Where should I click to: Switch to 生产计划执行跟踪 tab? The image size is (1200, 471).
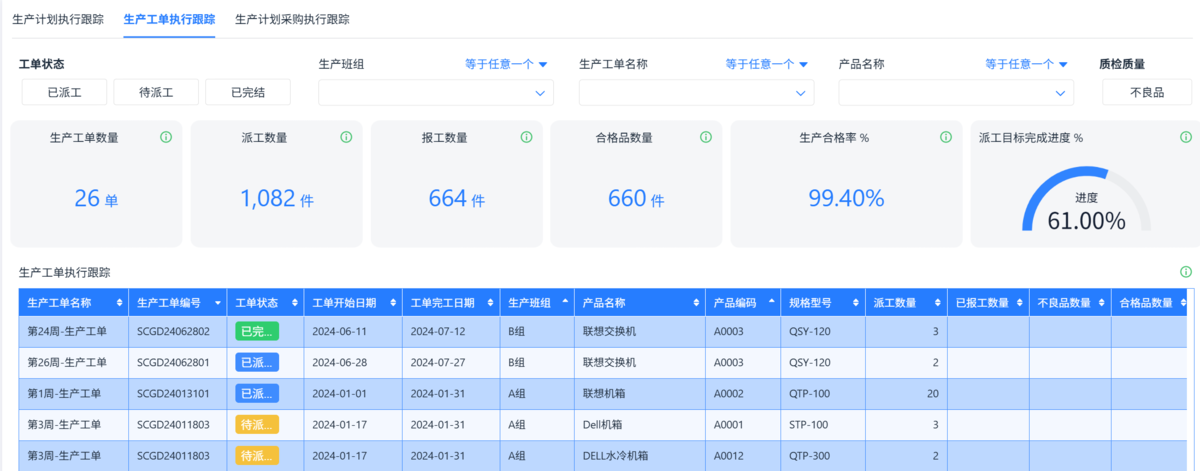58,19
